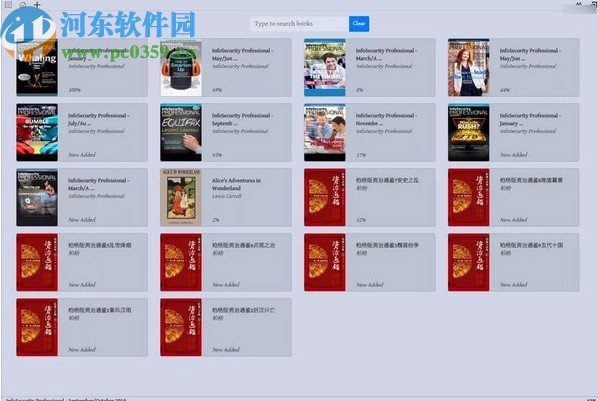The height and width of the screenshot is (401, 598).
Task: Open the red-haired woman magazine cover
Action: [x=468, y=67]
